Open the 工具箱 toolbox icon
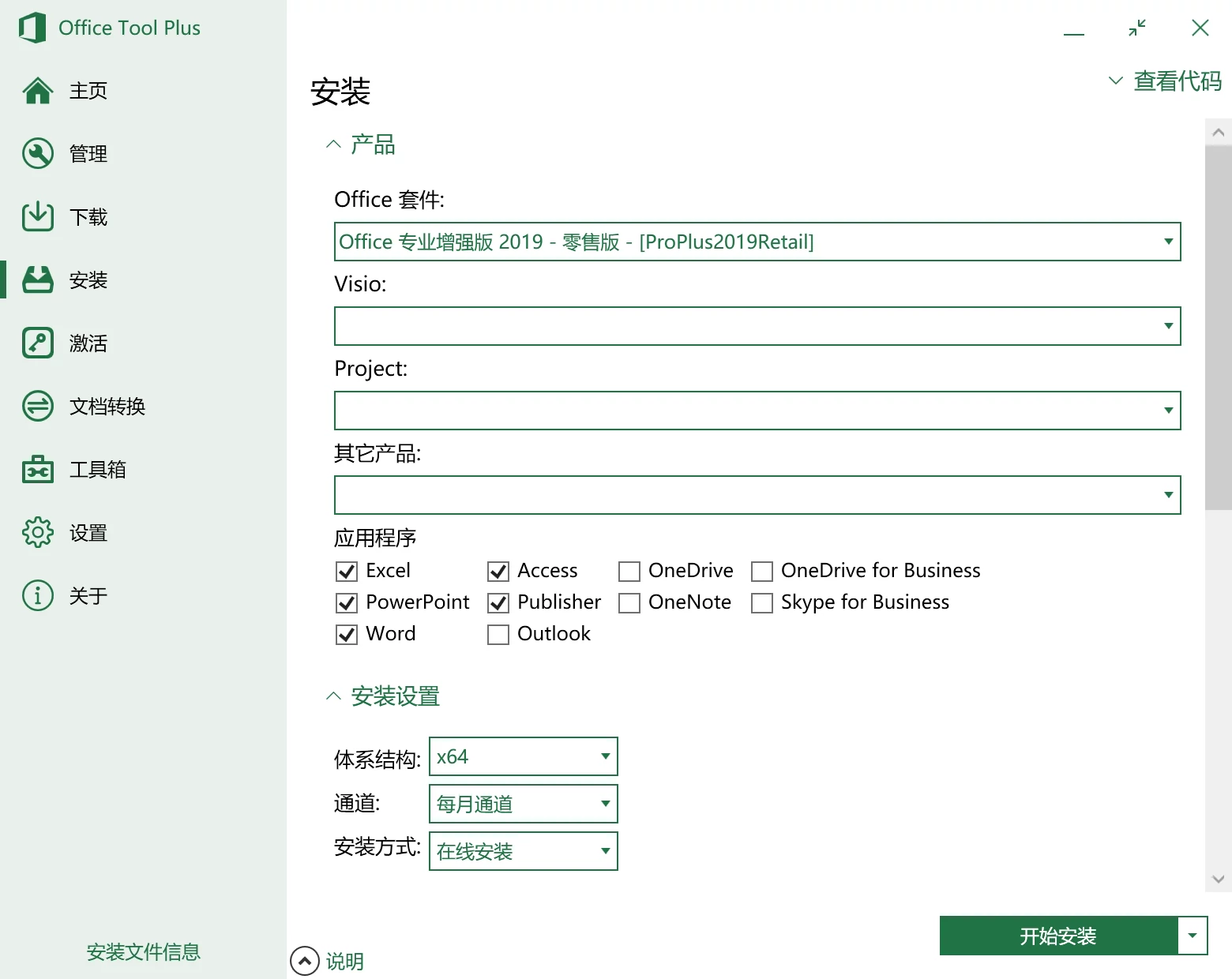The height and width of the screenshot is (979, 1232). [38, 469]
